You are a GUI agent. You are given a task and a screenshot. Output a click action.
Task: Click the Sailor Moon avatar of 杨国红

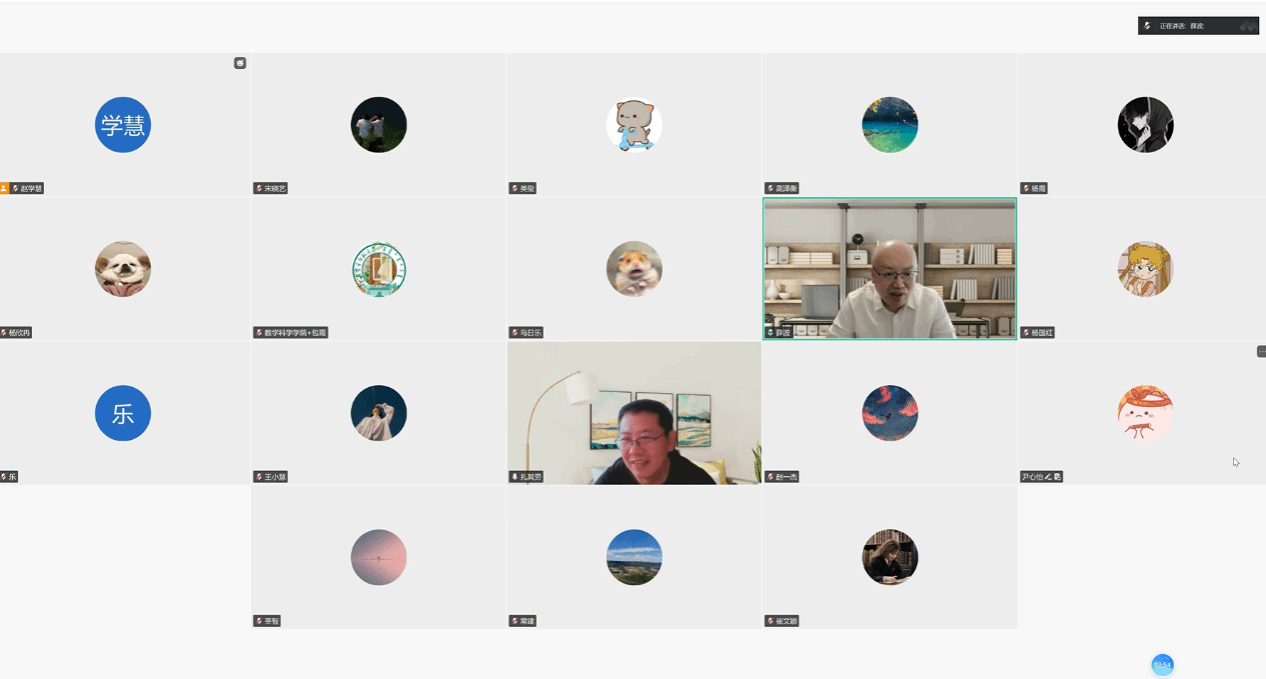pos(1145,269)
